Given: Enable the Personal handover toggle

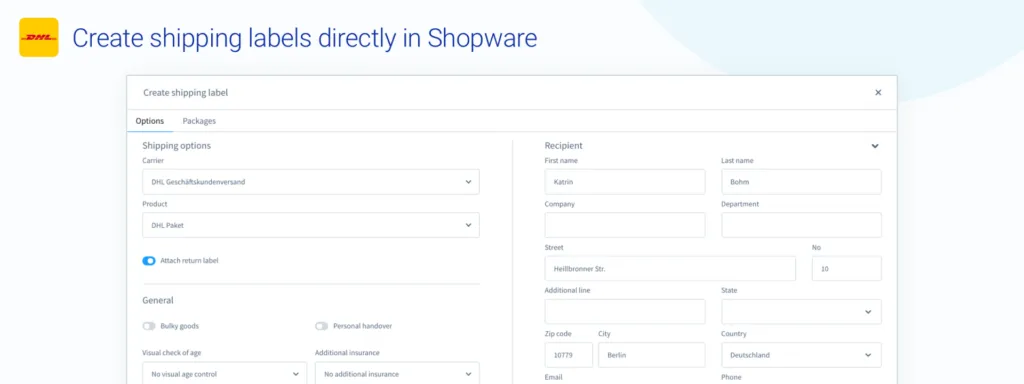Looking at the screenshot, I should pyautogui.click(x=321, y=326).
